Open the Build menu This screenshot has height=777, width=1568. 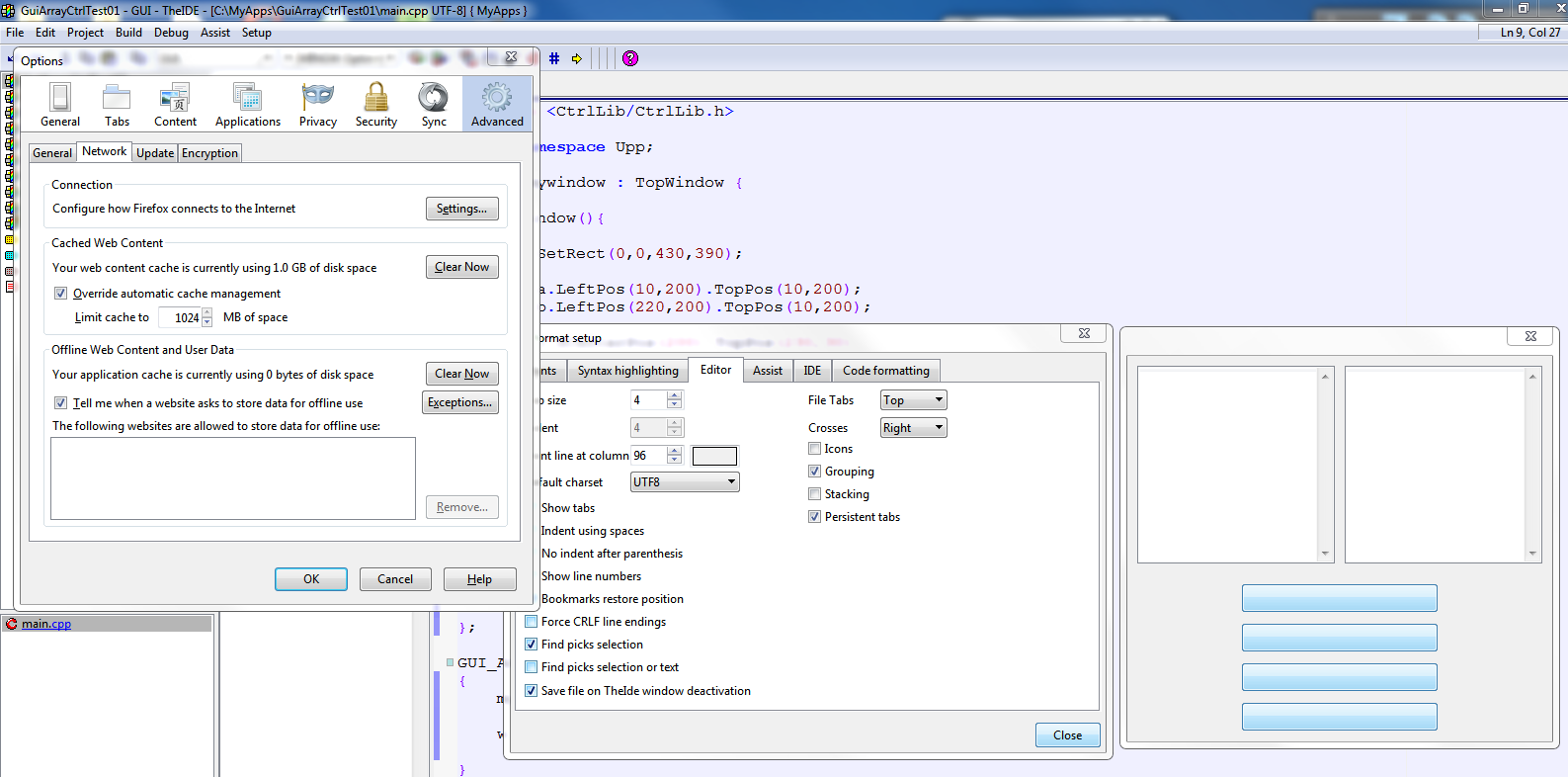point(128,33)
